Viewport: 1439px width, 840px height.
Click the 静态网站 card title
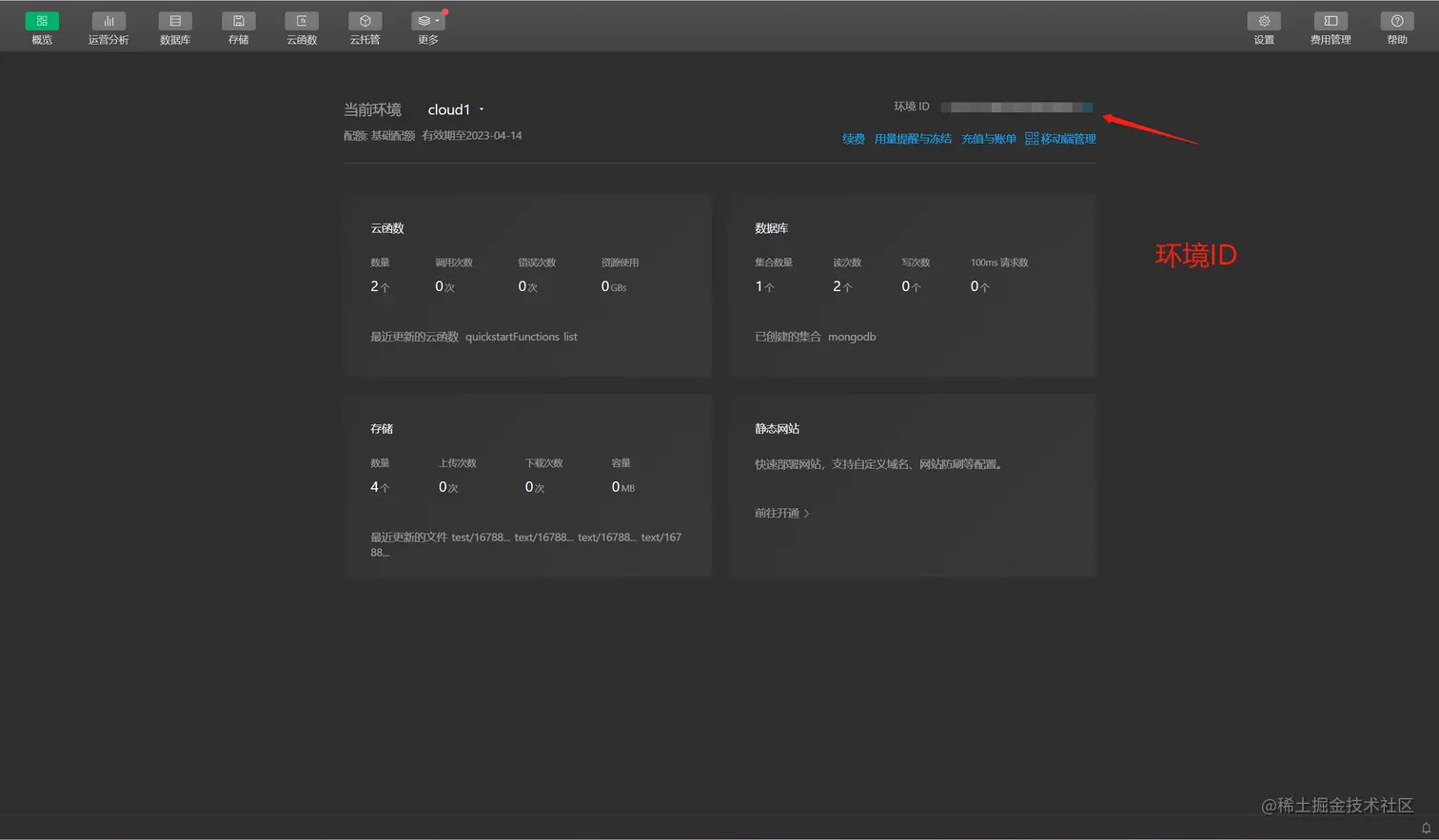pyautogui.click(x=778, y=429)
